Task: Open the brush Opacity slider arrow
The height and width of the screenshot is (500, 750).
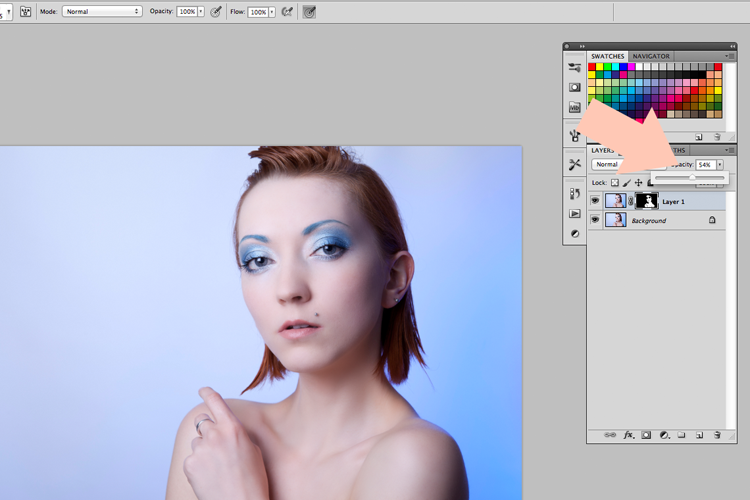Action: click(x=201, y=11)
